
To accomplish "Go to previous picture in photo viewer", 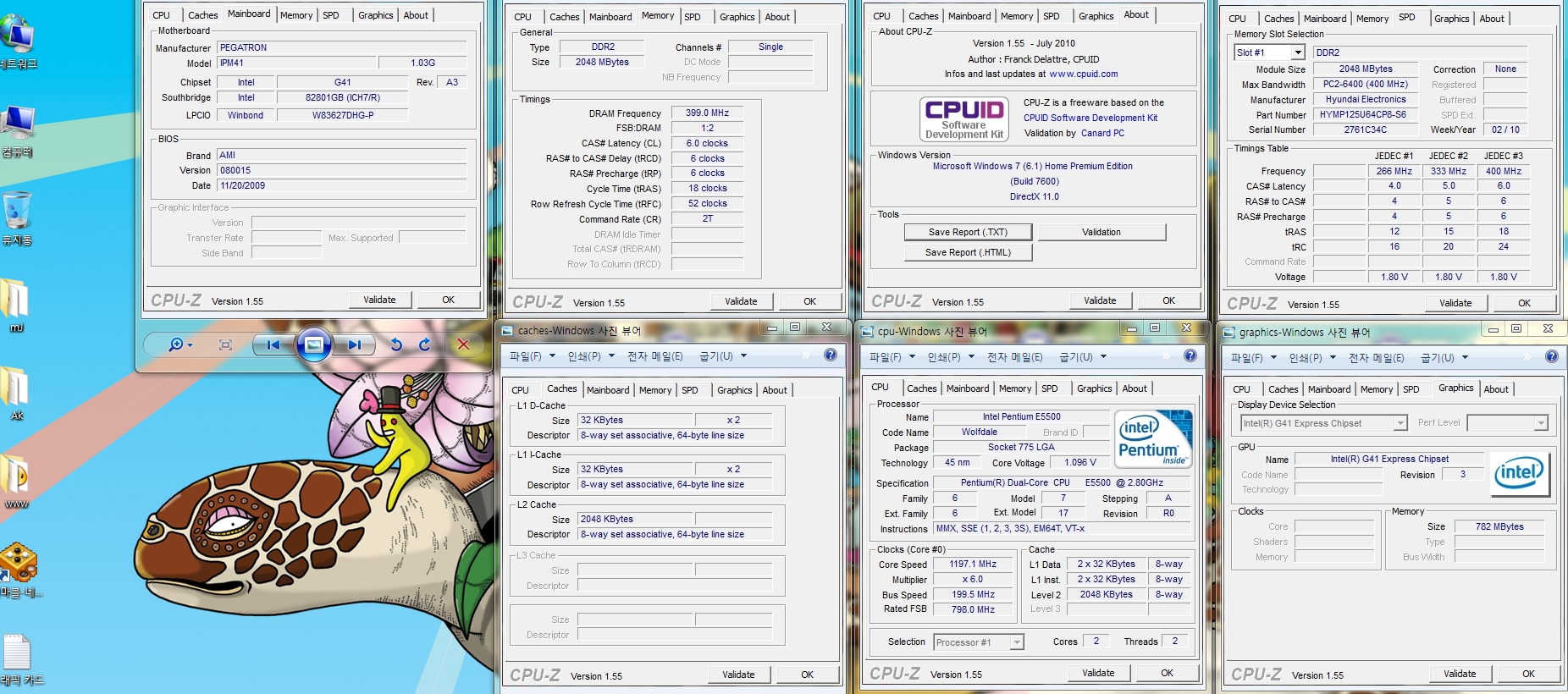I will click(273, 344).
